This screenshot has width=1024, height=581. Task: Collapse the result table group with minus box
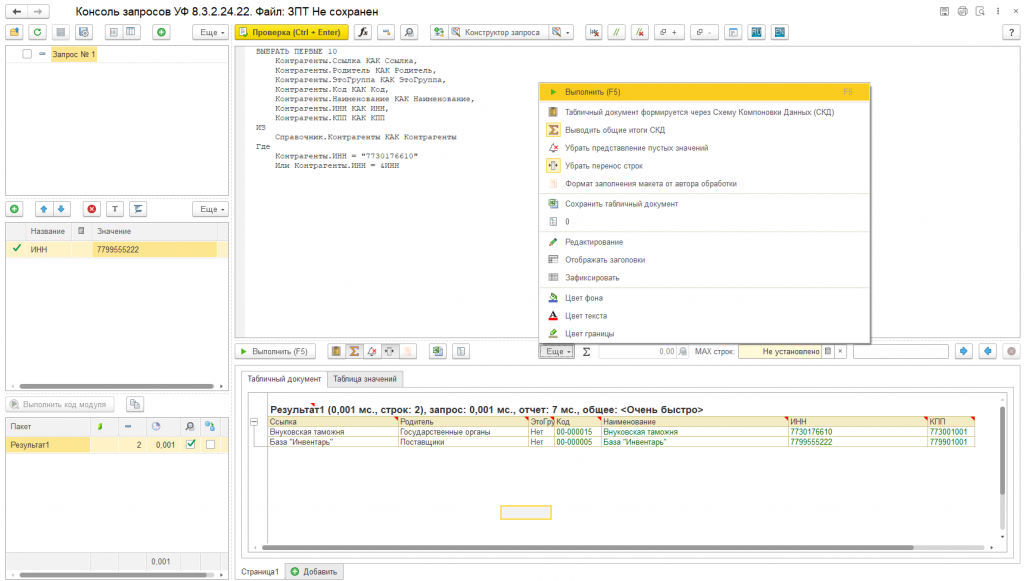pyautogui.click(x=253, y=422)
